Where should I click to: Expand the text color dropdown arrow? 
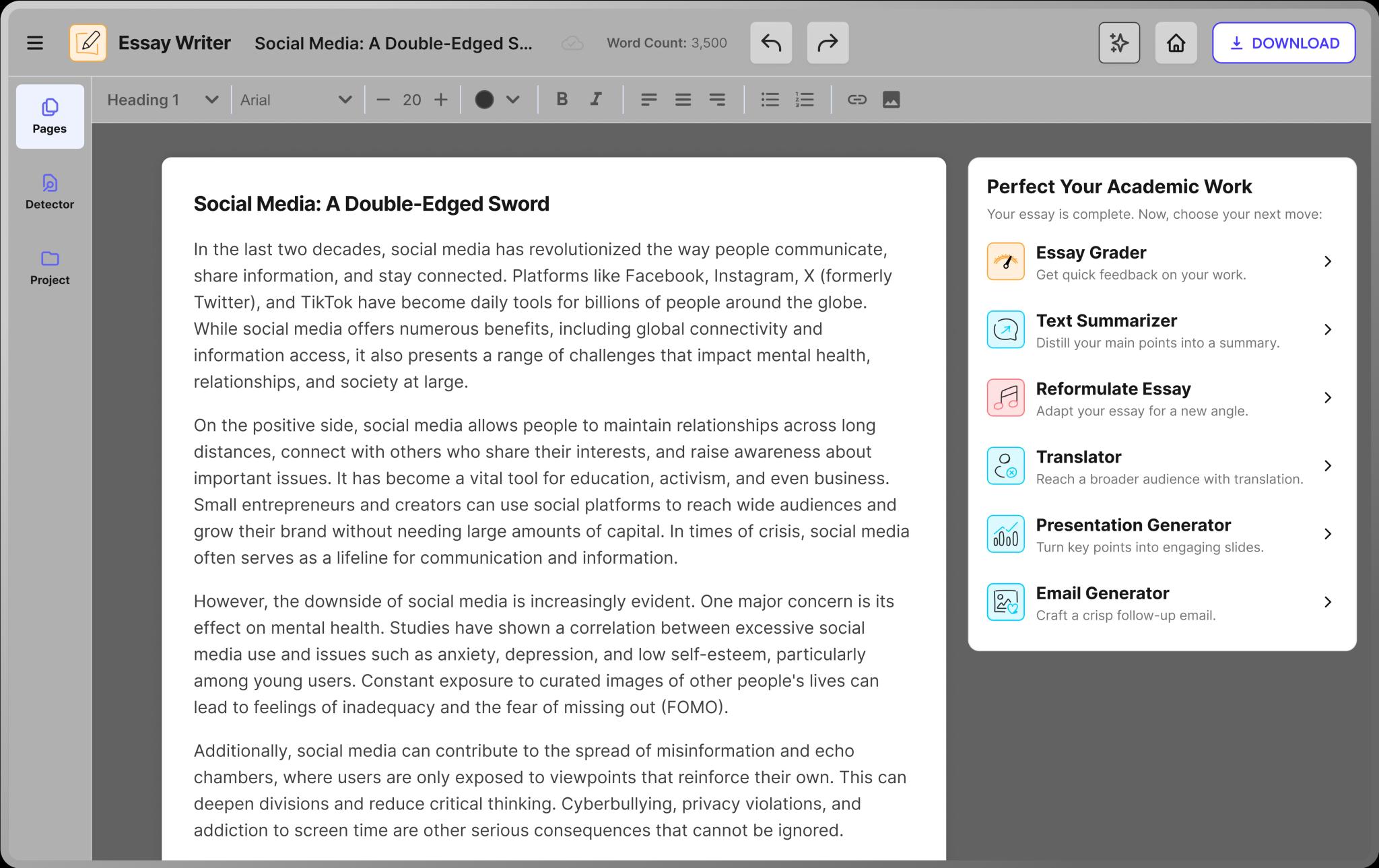[x=513, y=100]
